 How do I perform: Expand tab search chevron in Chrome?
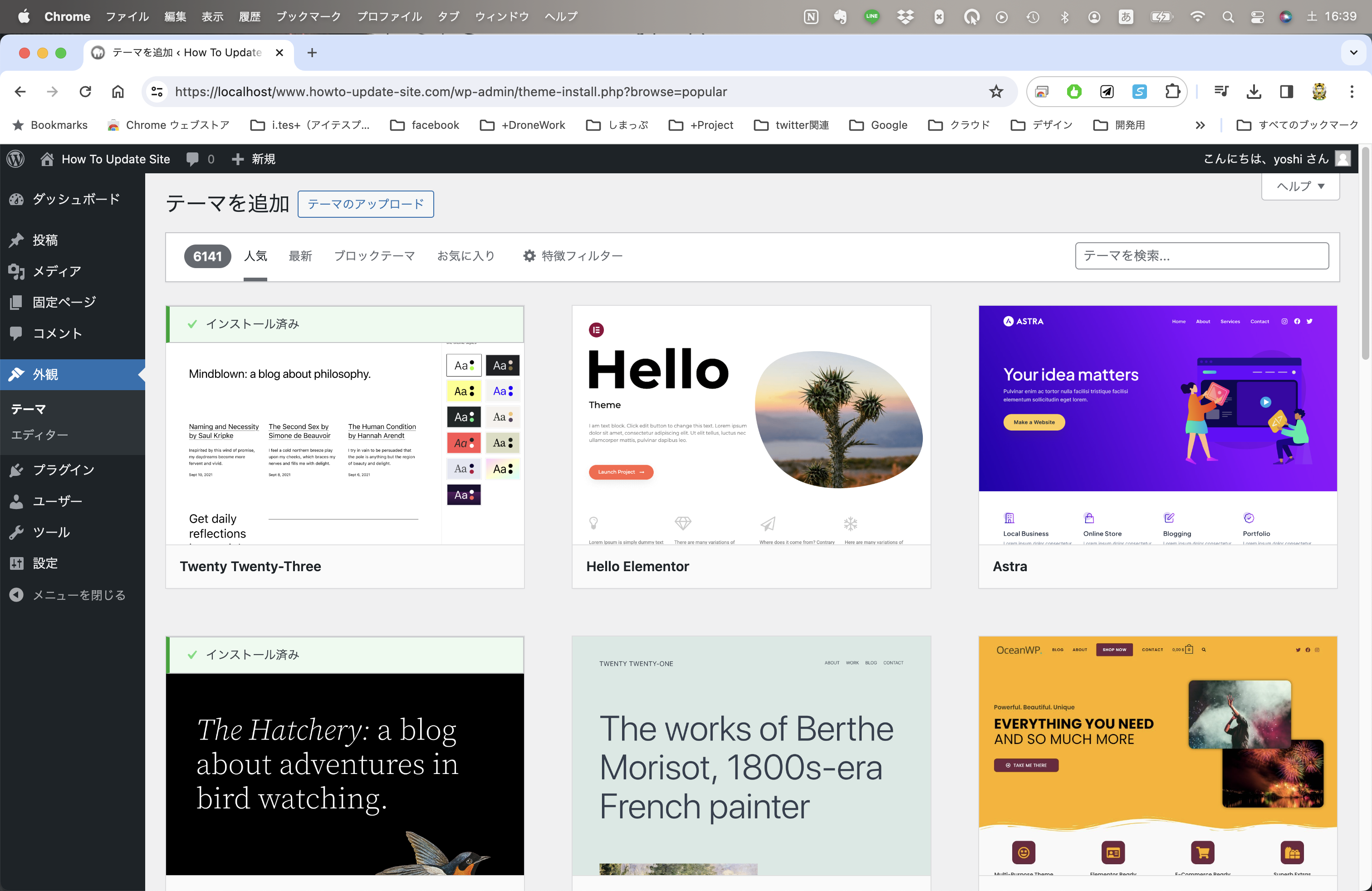(x=1353, y=53)
